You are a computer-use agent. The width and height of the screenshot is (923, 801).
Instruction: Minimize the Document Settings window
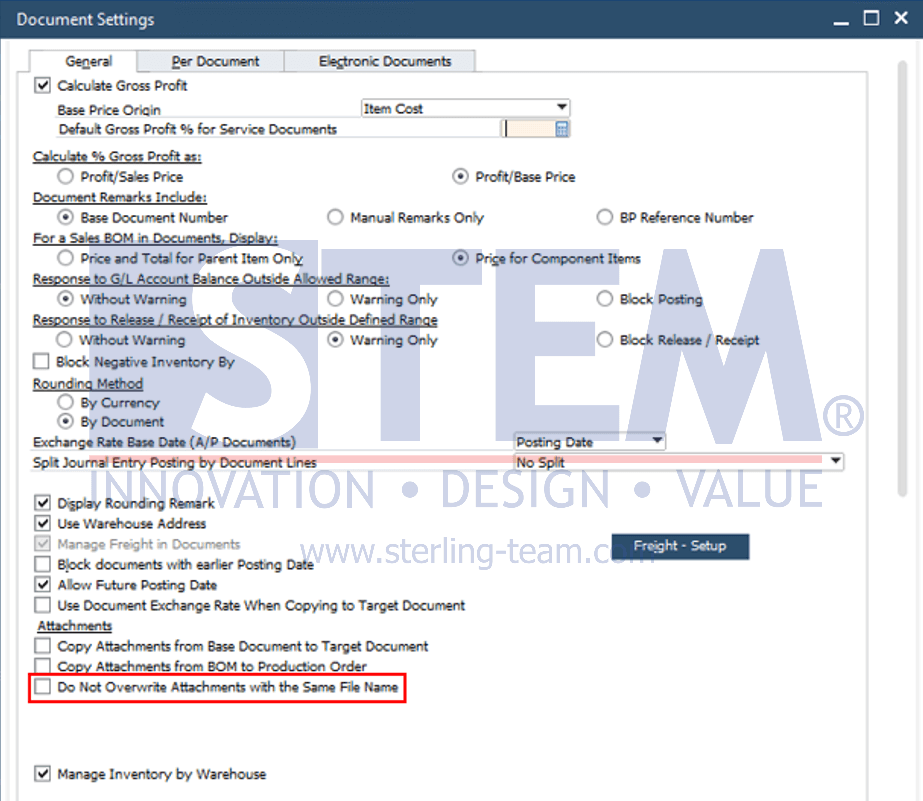pos(841,19)
